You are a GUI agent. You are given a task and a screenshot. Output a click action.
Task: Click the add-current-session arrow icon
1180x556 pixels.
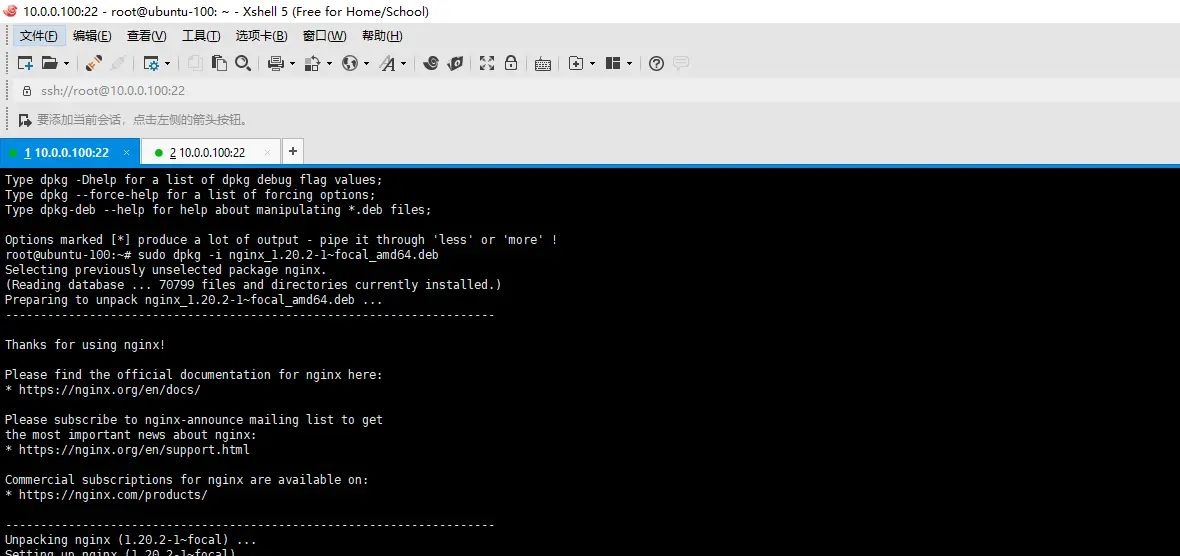point(25,120)
